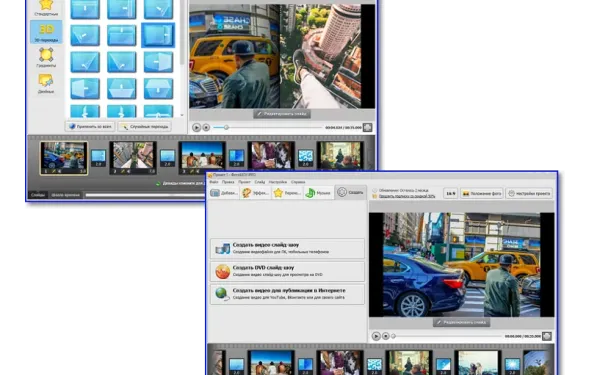Open the Справка menu
Viewport: 600px width, 375px height.
point(298,182)
